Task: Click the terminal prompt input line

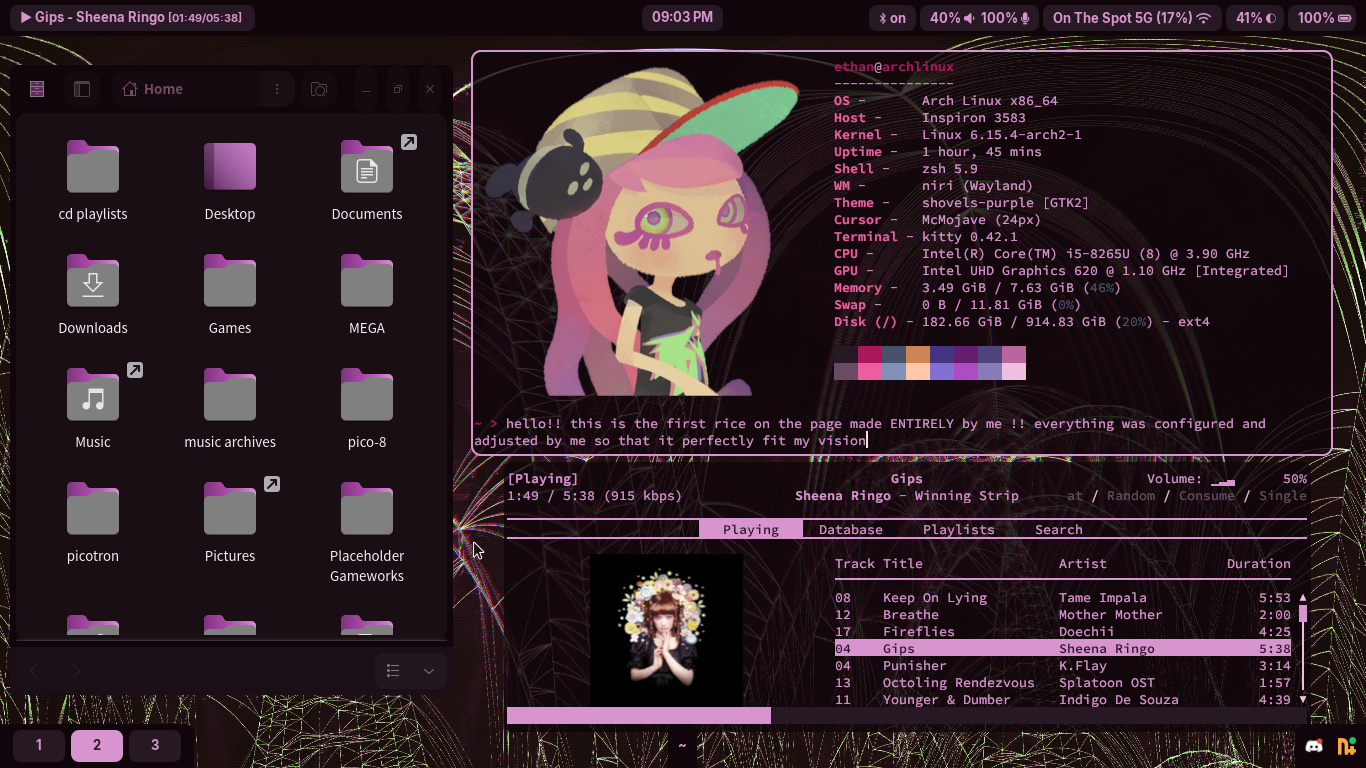Action: coord(870,432)
